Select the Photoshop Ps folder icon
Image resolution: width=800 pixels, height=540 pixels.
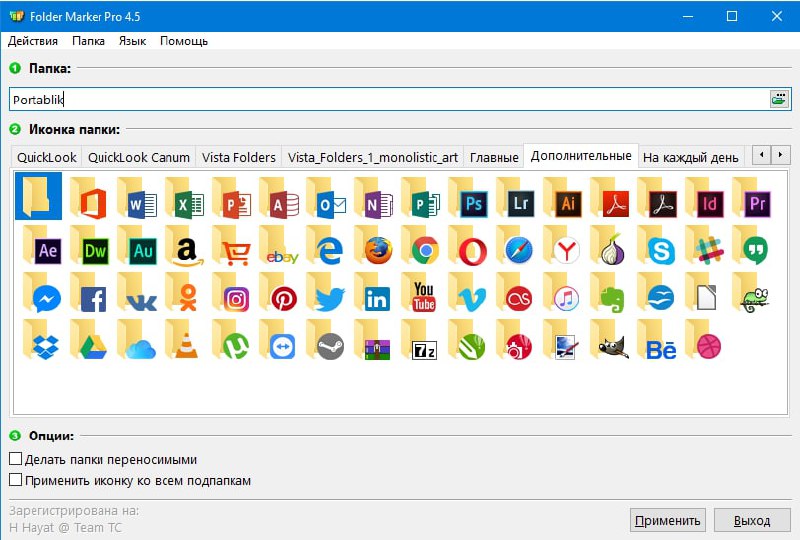tap(468, 198)
